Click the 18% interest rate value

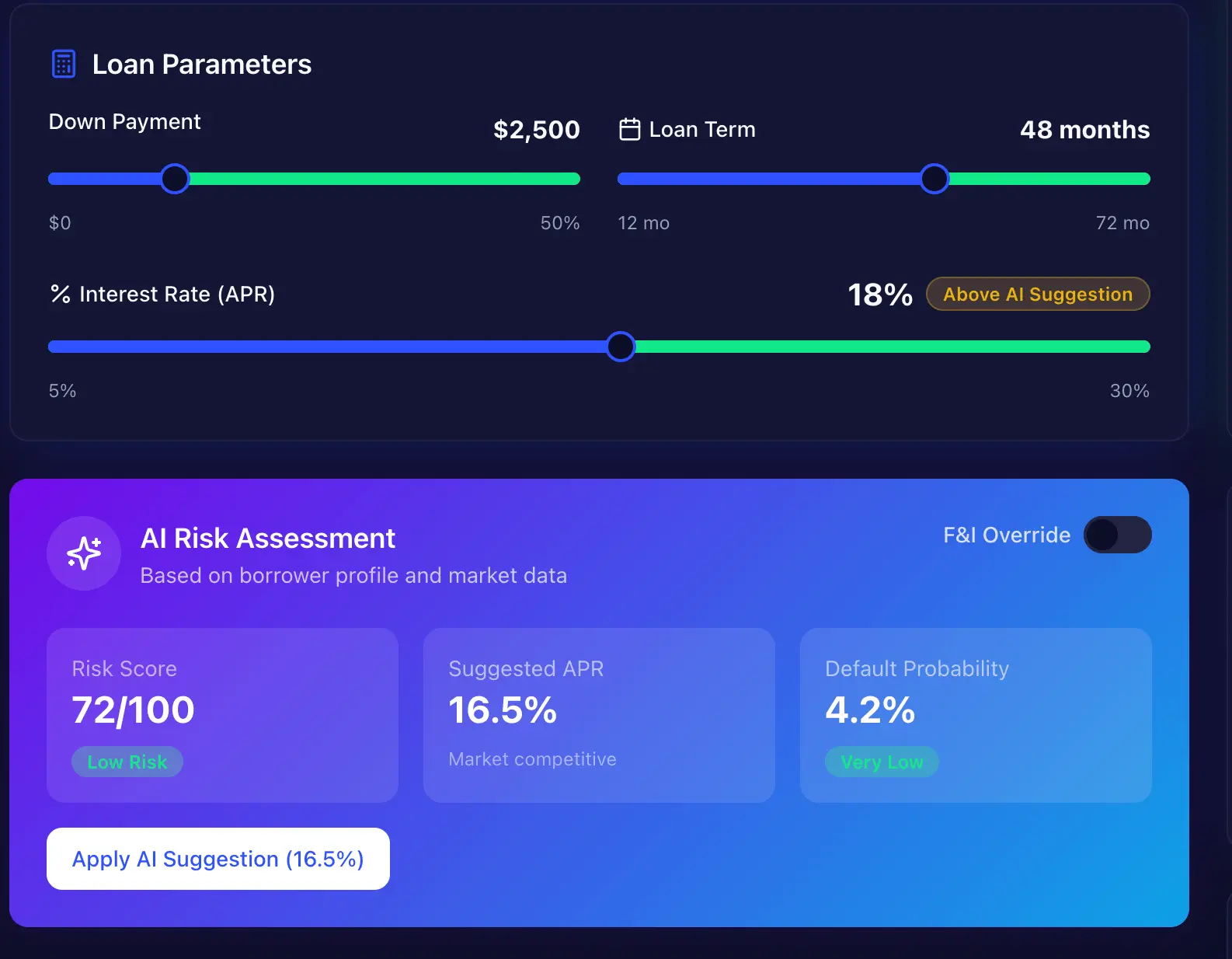880,295
